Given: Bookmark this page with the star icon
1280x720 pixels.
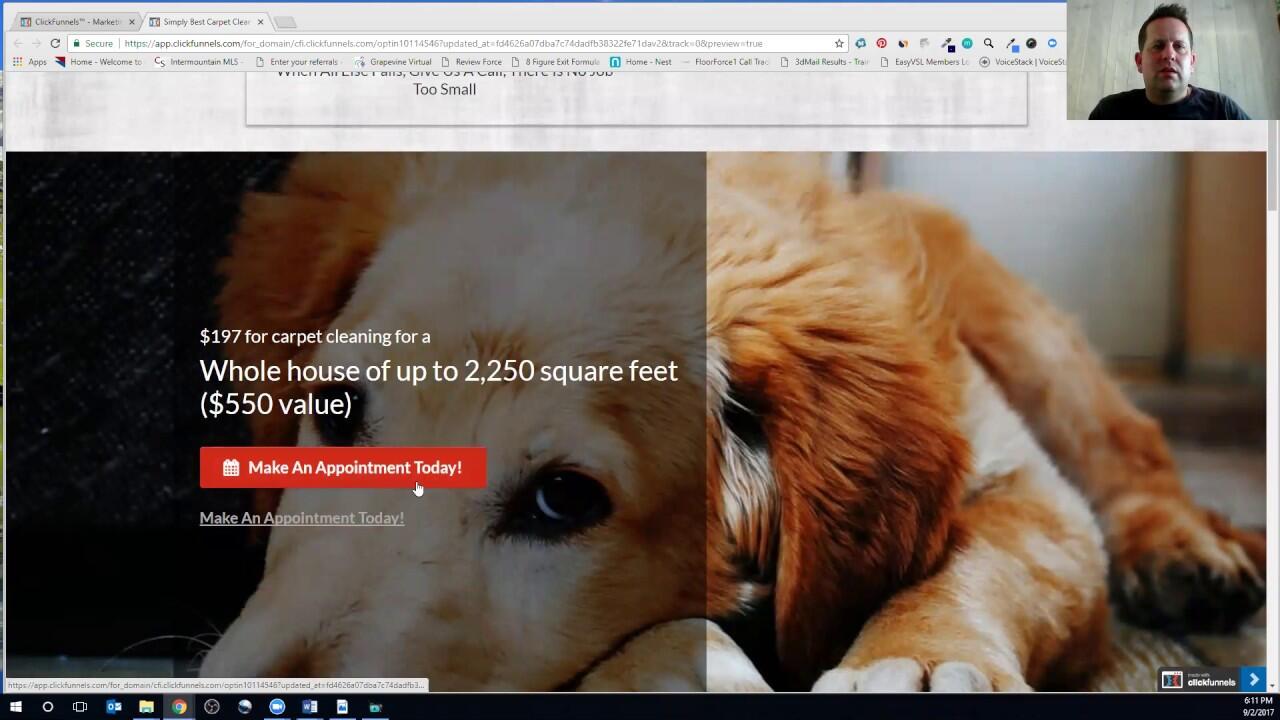Looking at the screenshot, I should click(838, 43).
